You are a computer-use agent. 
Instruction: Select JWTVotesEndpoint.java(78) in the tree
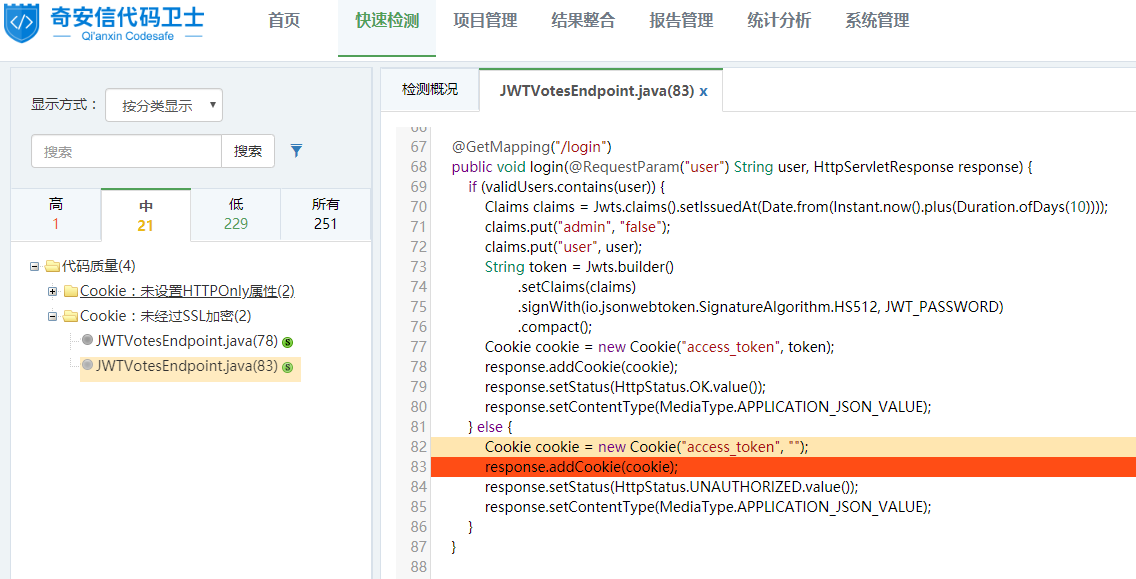pyautogui.click(x=186, y=341)
